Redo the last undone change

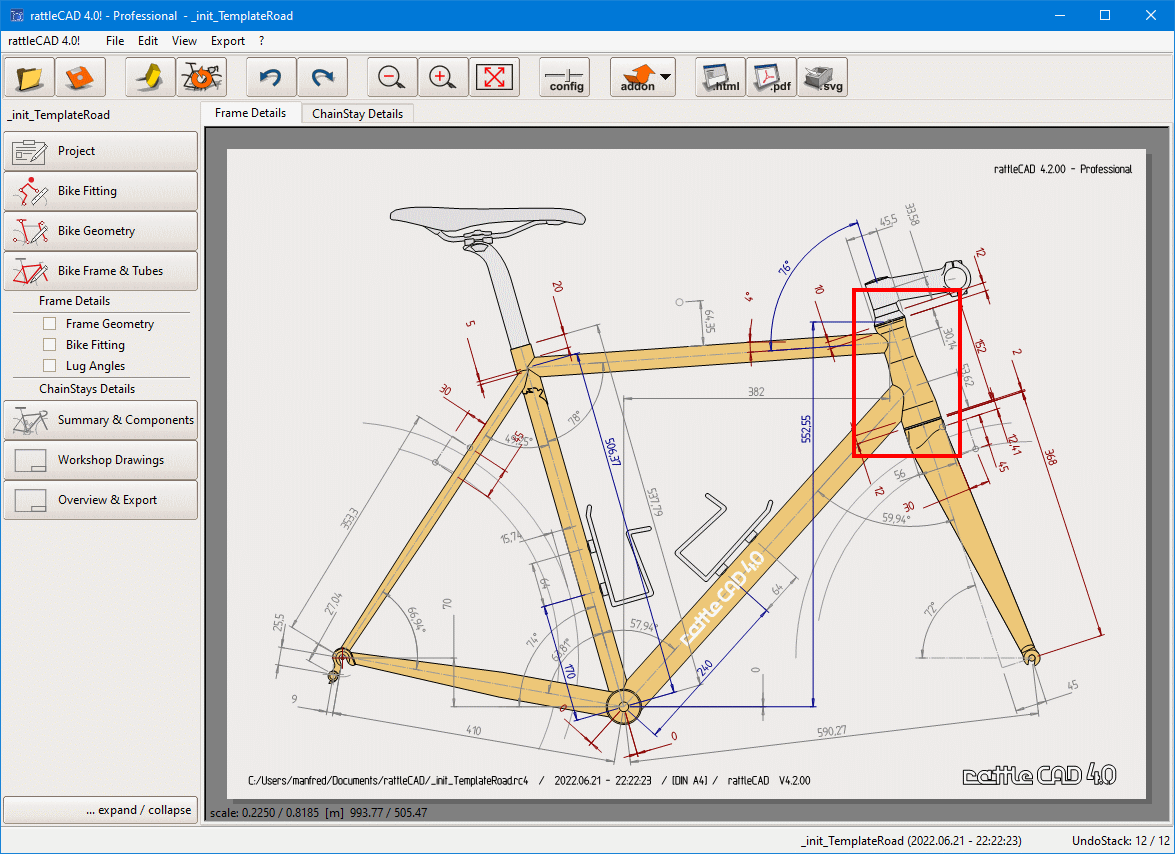tap(322, 77)
